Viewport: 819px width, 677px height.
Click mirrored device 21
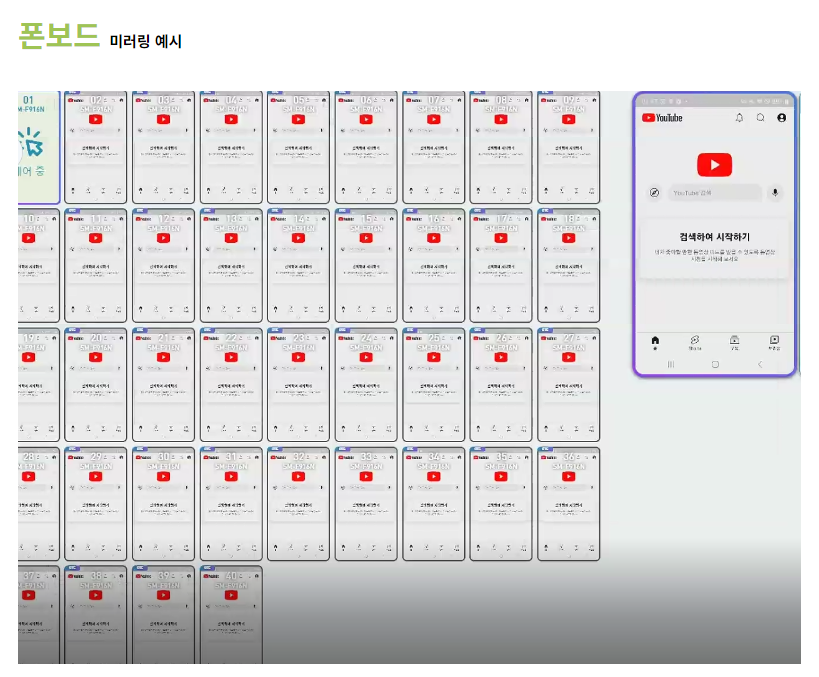[x=163, y=384]
